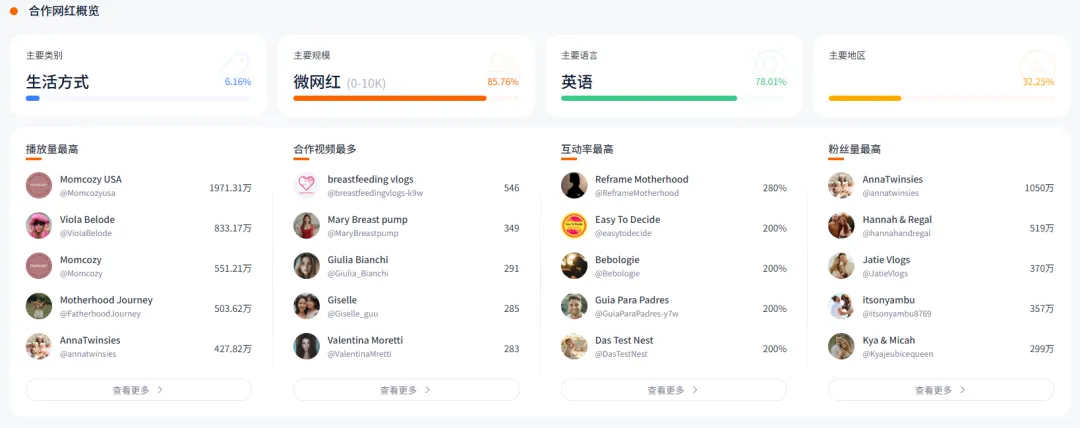Select the 播放量最高 column heading

[52, 149]
